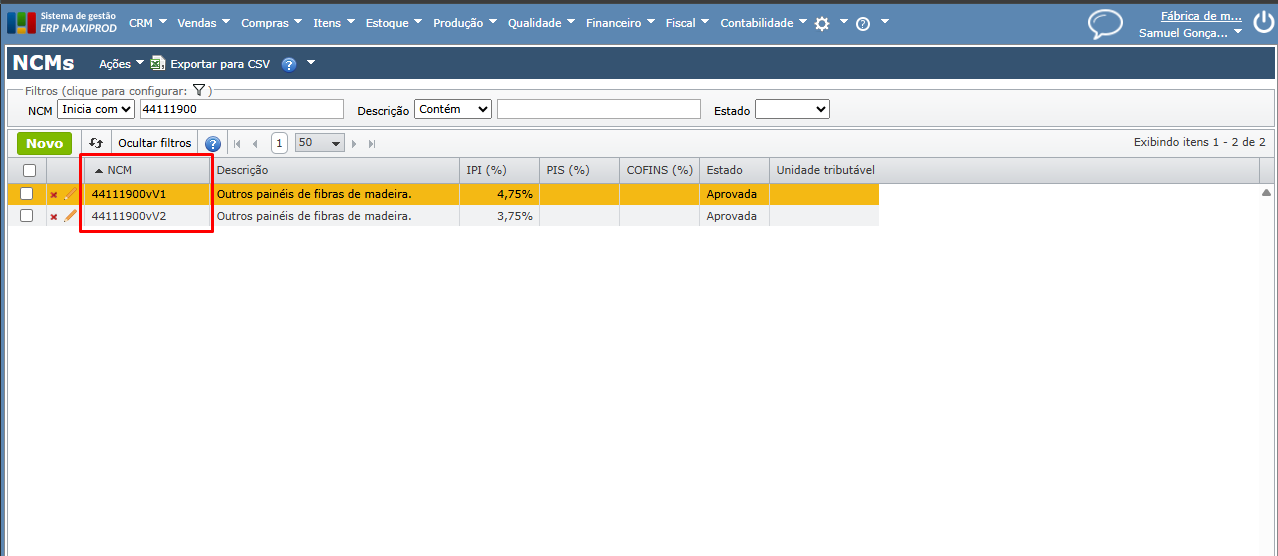This screenshot has width=1278, height=556.
Task: Open the help question mark in top menu
Action: tap(864, 23)
